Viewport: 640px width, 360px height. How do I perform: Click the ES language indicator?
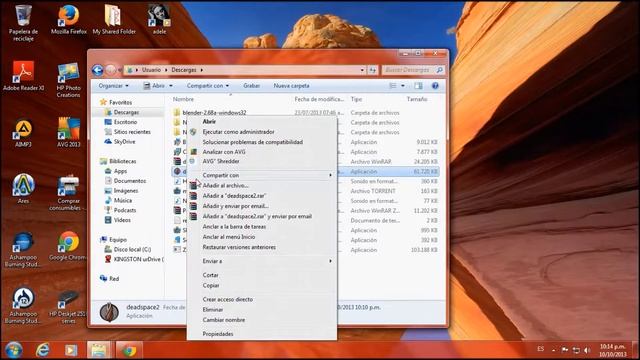[x=540, y=349]
